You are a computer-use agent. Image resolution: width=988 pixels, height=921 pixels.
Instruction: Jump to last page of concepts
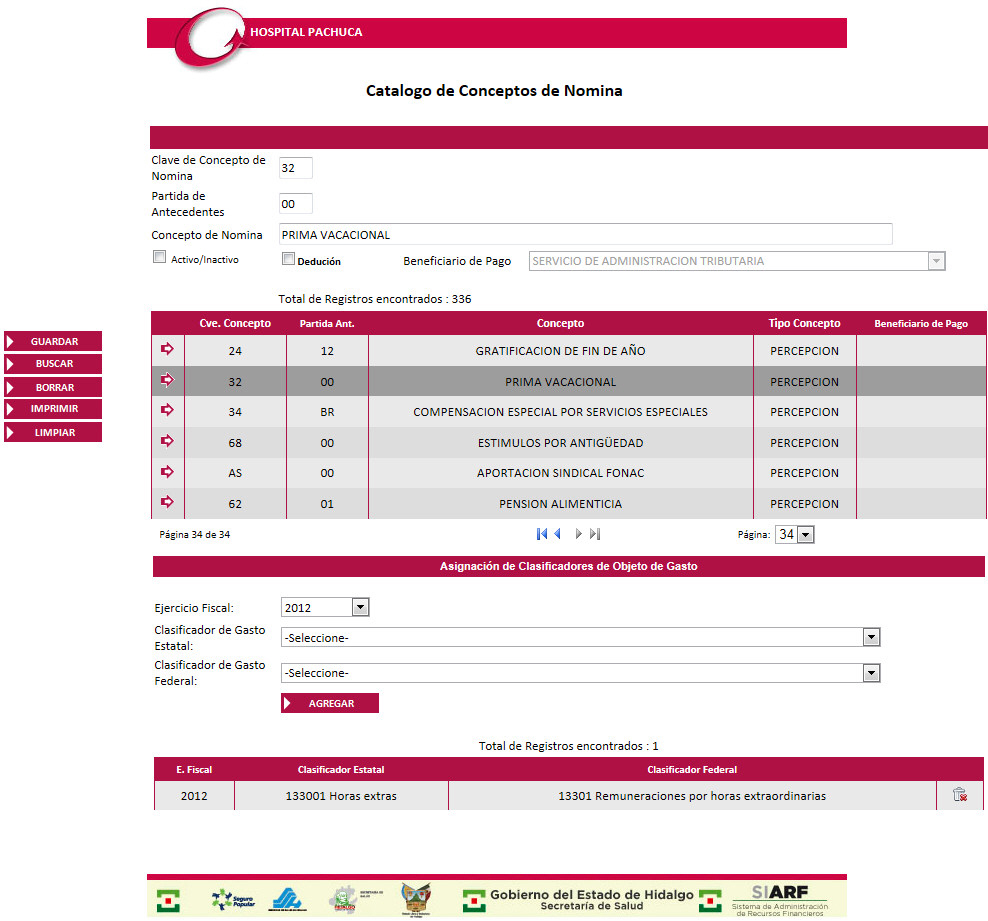pyautogui.click(x=595, y=534)
